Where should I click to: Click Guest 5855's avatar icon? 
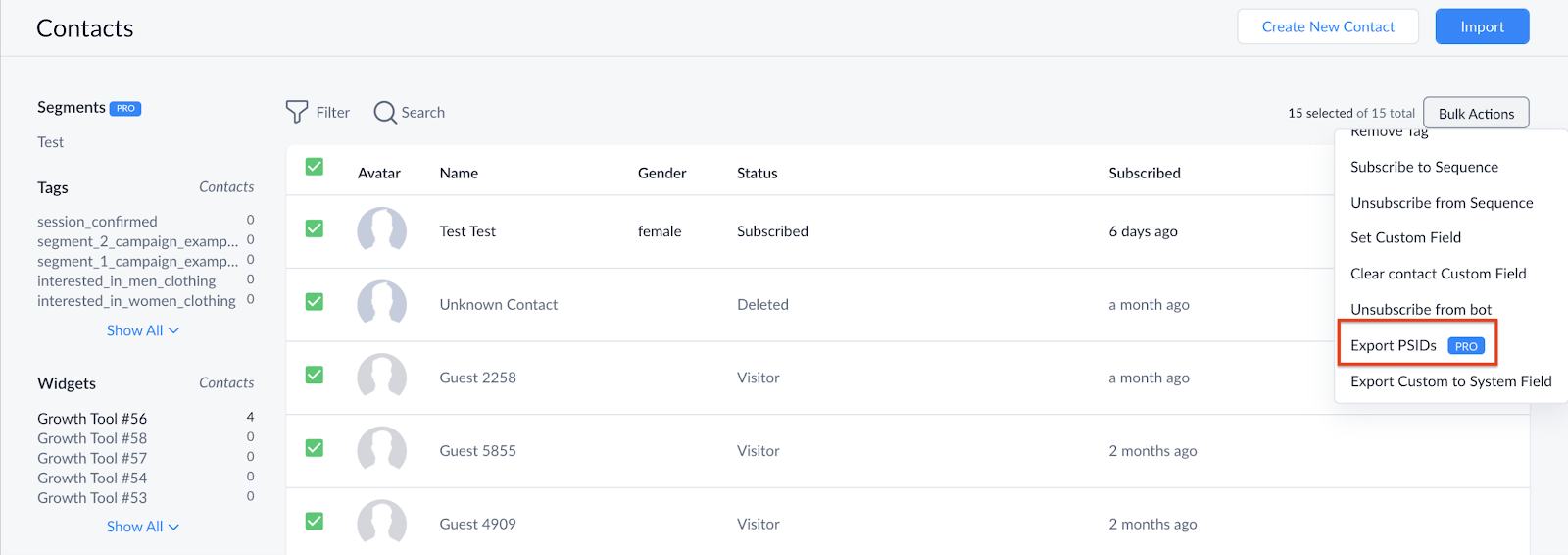(381, 451)
